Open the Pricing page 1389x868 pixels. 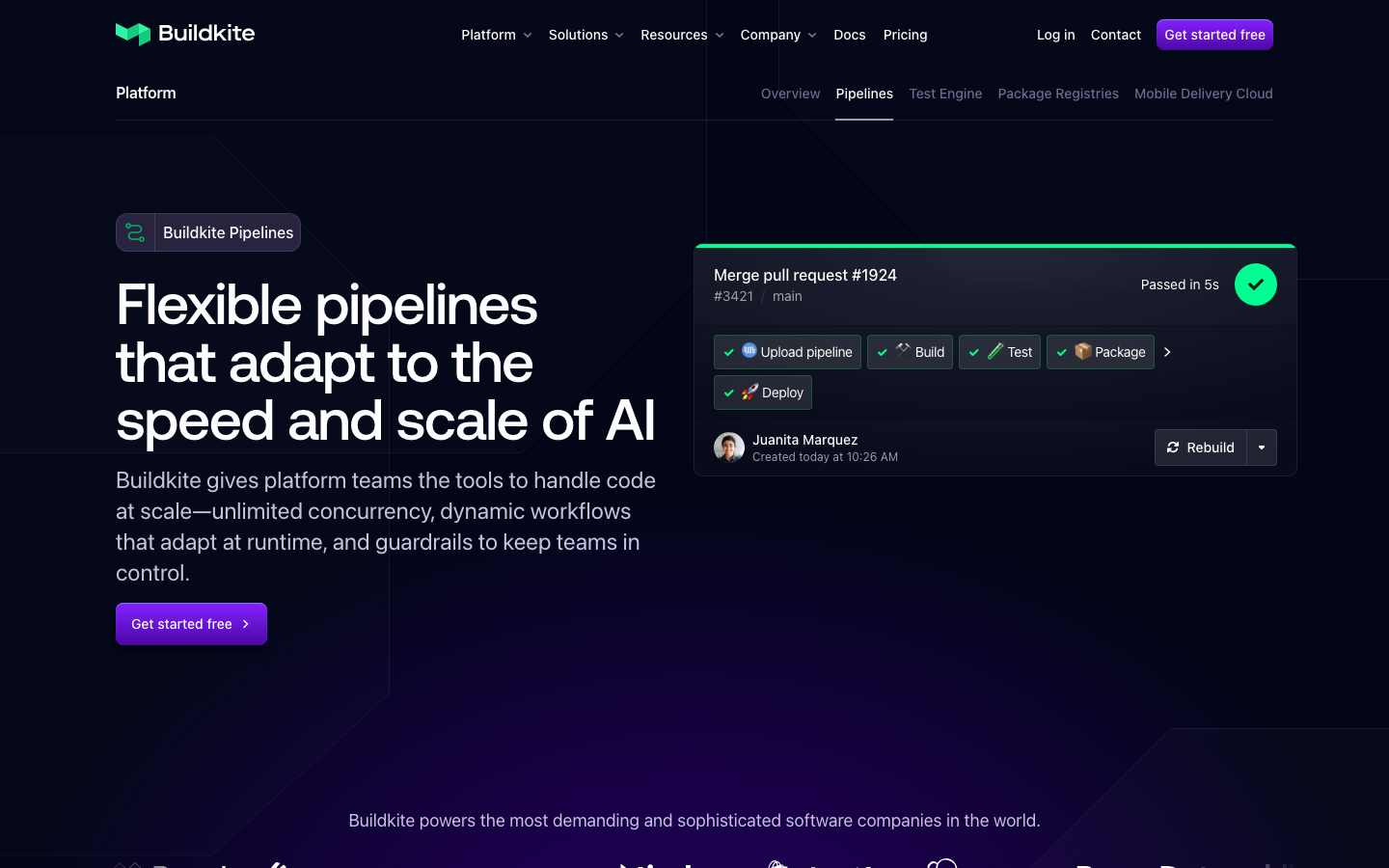906,35
